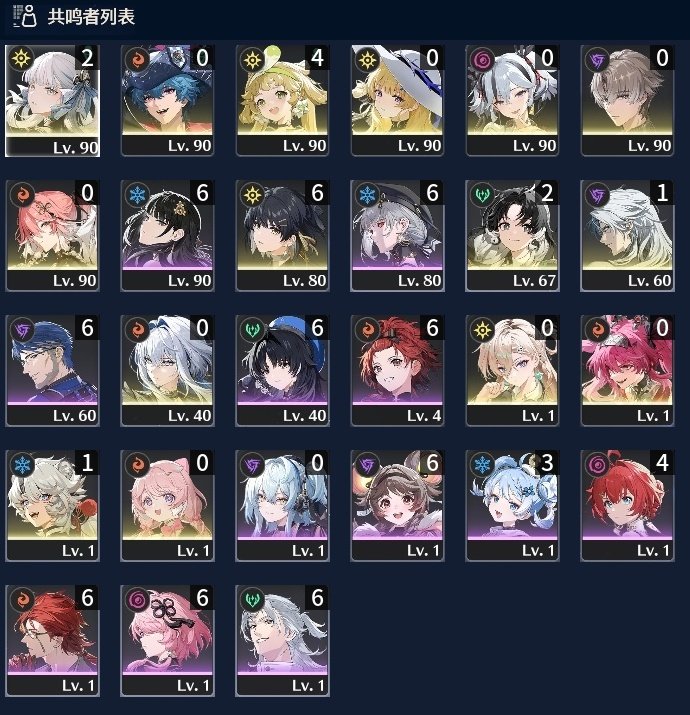
Task: Select the blue-haired Glacio resonator with chain 3
Action: (x=512, y=506)
